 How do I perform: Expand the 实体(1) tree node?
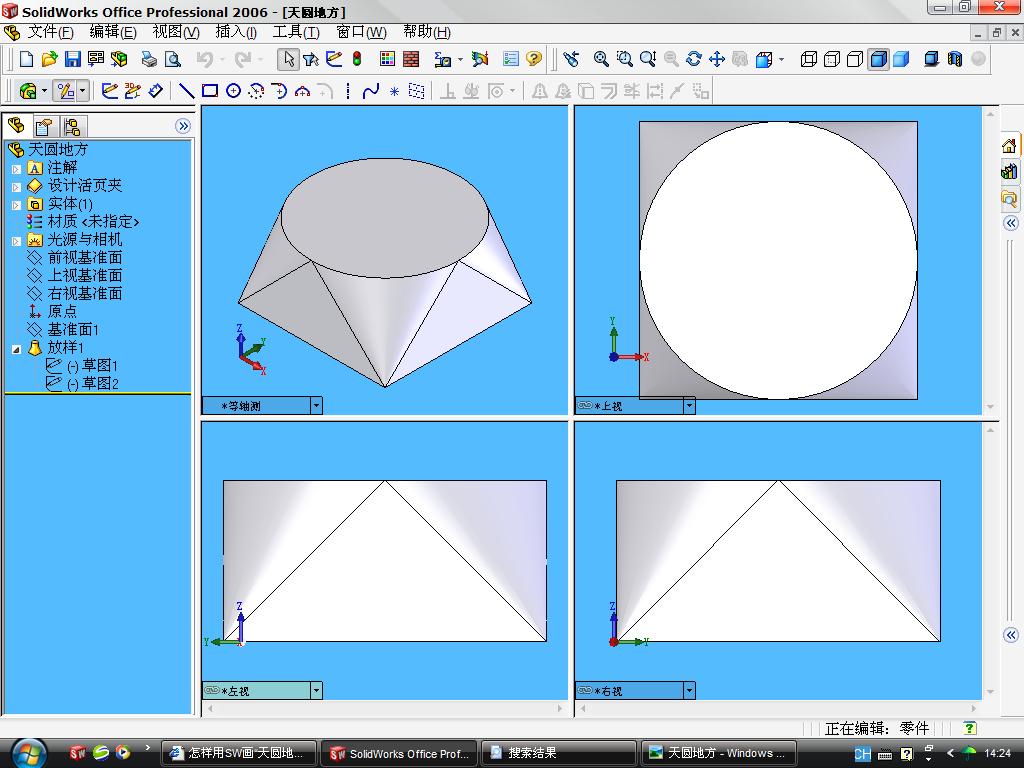click(16, 204)
